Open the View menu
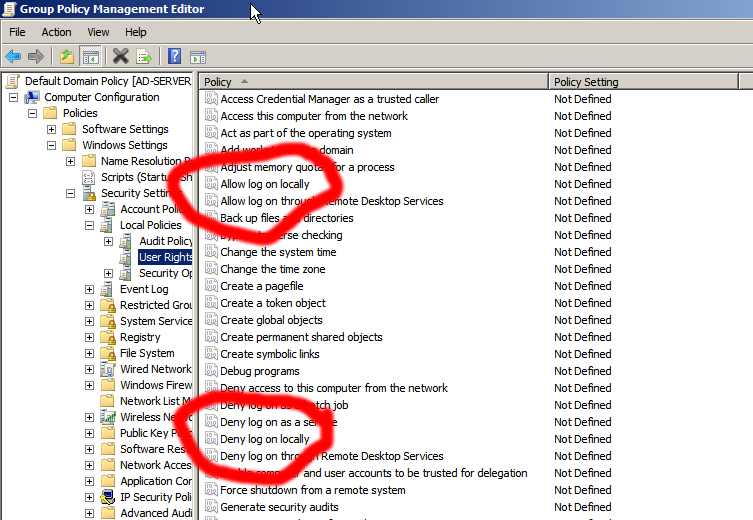 [x=98, y=32]
